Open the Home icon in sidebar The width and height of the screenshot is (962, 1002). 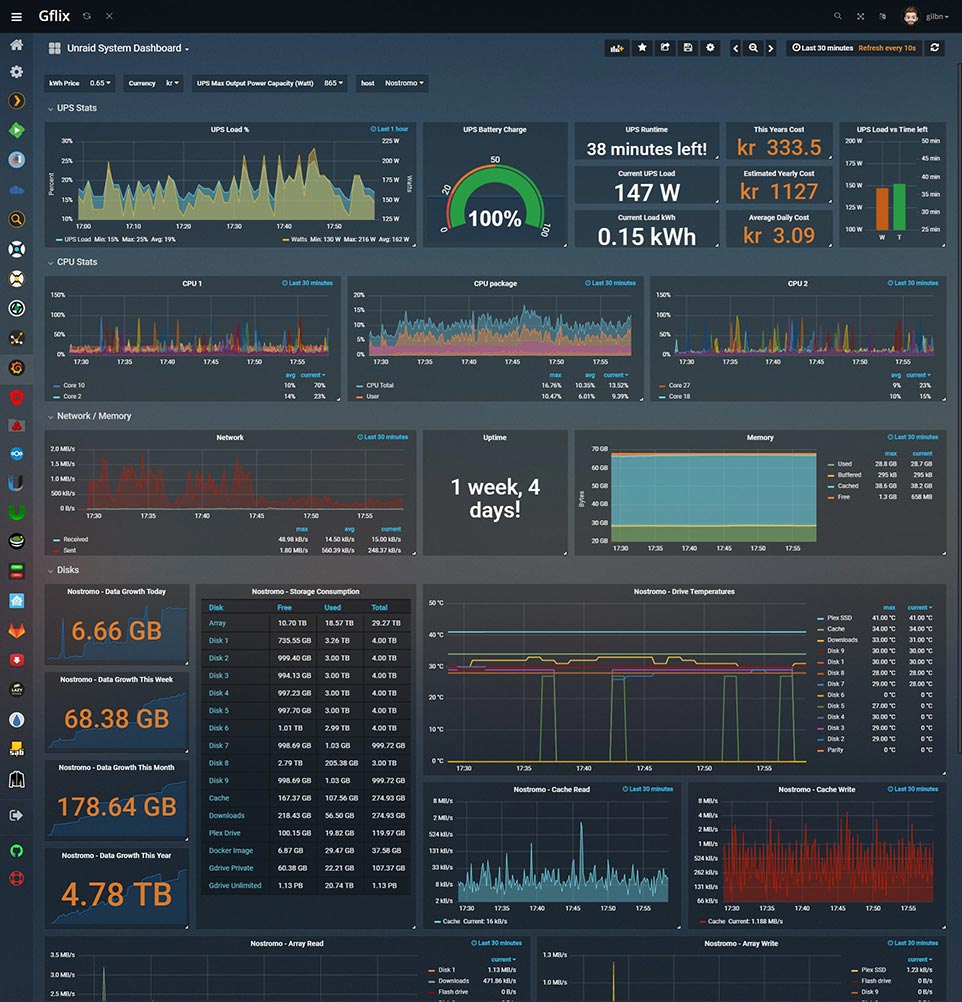(x=16, y=45)
